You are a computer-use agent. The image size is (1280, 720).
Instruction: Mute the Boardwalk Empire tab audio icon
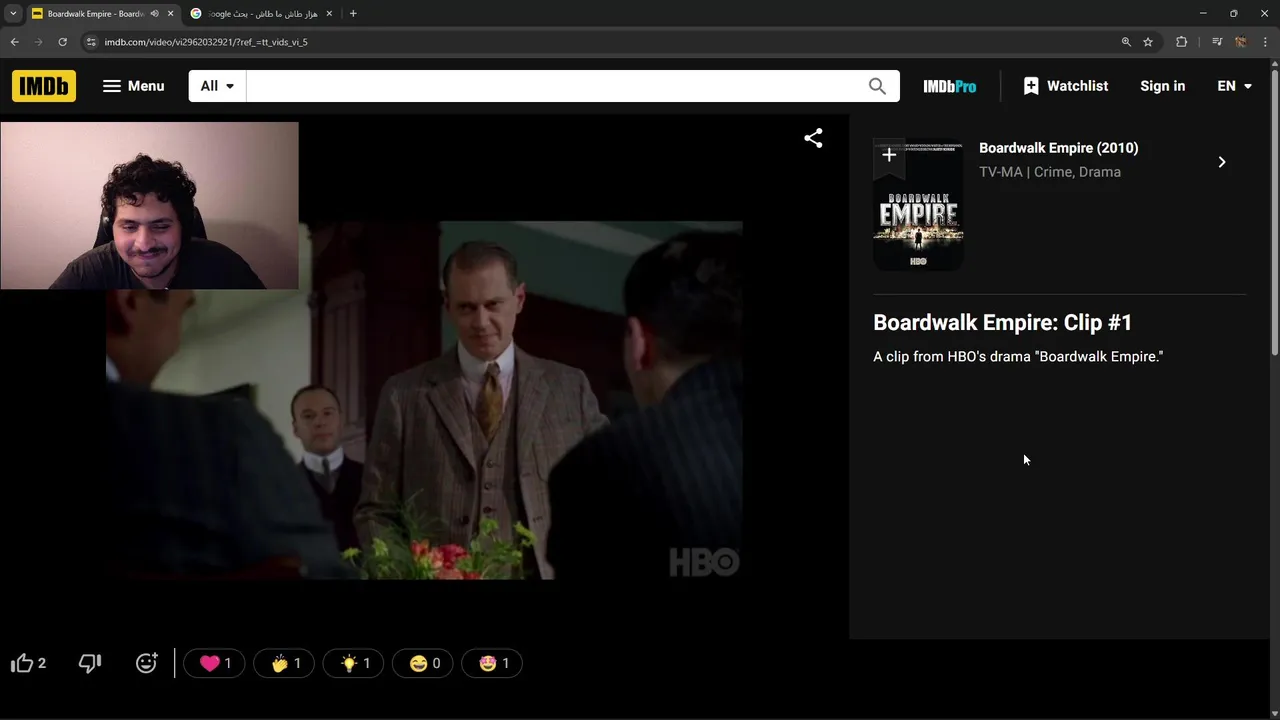point(154,14)
